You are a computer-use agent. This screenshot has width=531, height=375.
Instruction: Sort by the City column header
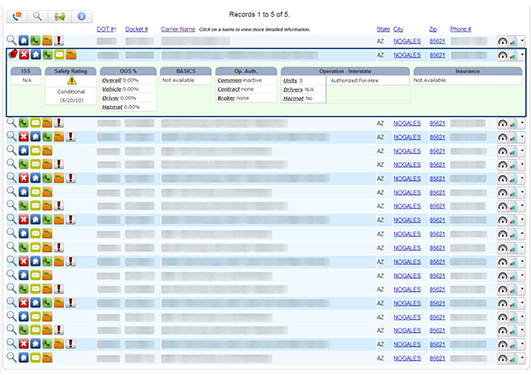[x=398, y=29]
